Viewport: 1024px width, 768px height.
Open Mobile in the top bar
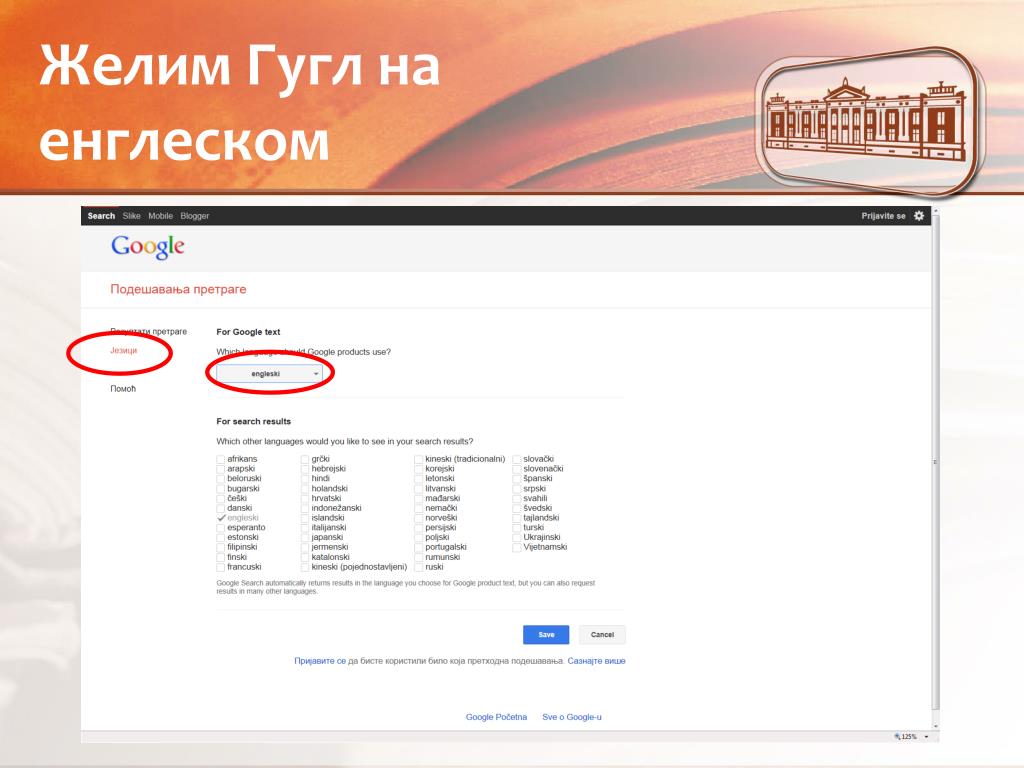(160, 216)
